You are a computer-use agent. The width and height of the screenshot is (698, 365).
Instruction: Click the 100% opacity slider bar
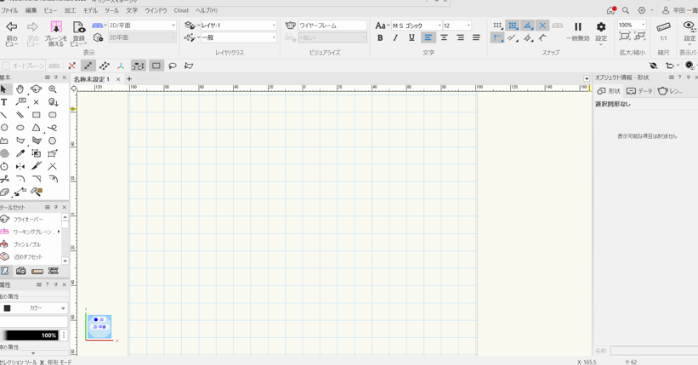[x=31, y=335]
